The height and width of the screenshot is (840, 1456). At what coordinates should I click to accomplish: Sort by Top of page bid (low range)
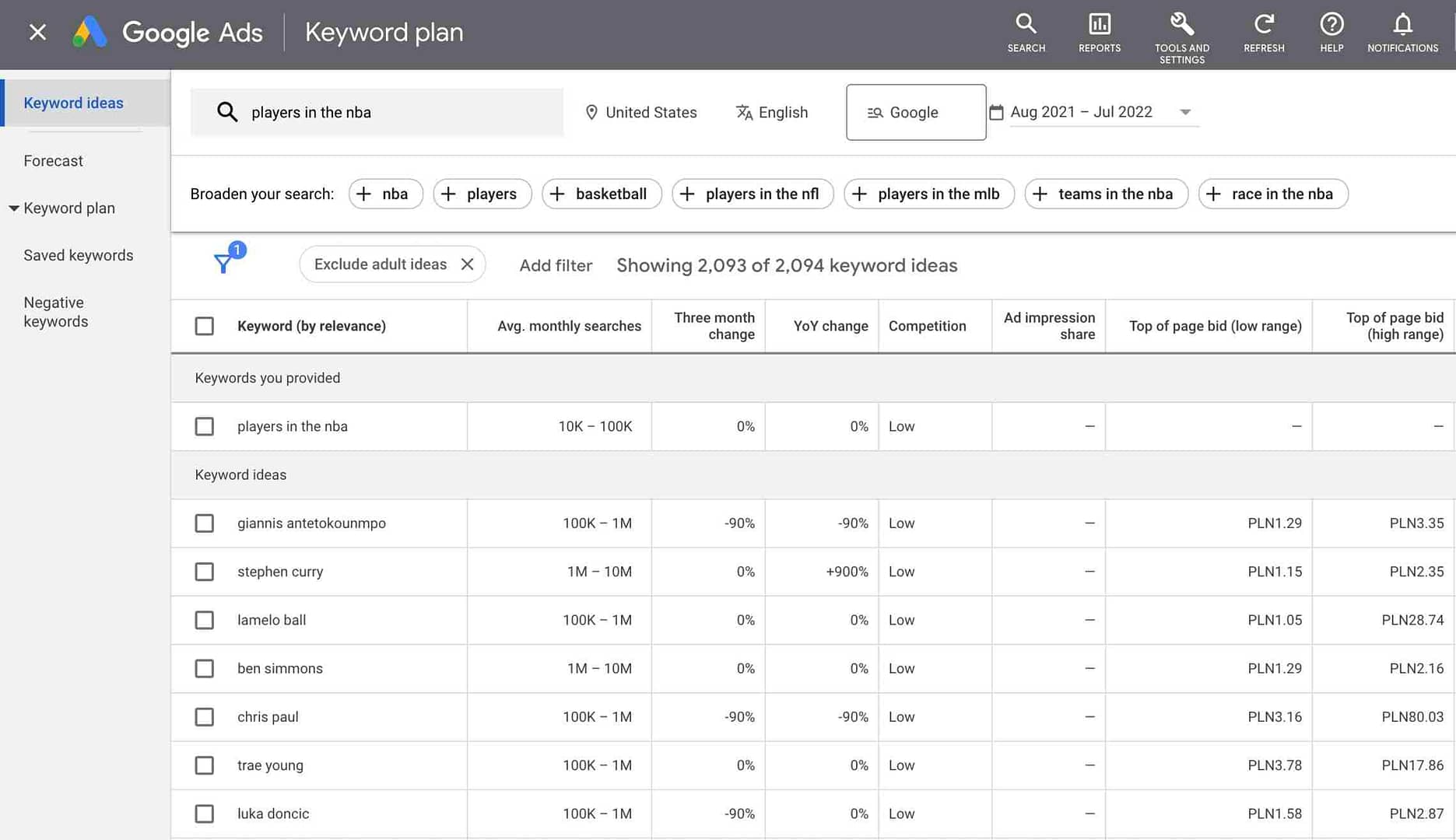1215,326
